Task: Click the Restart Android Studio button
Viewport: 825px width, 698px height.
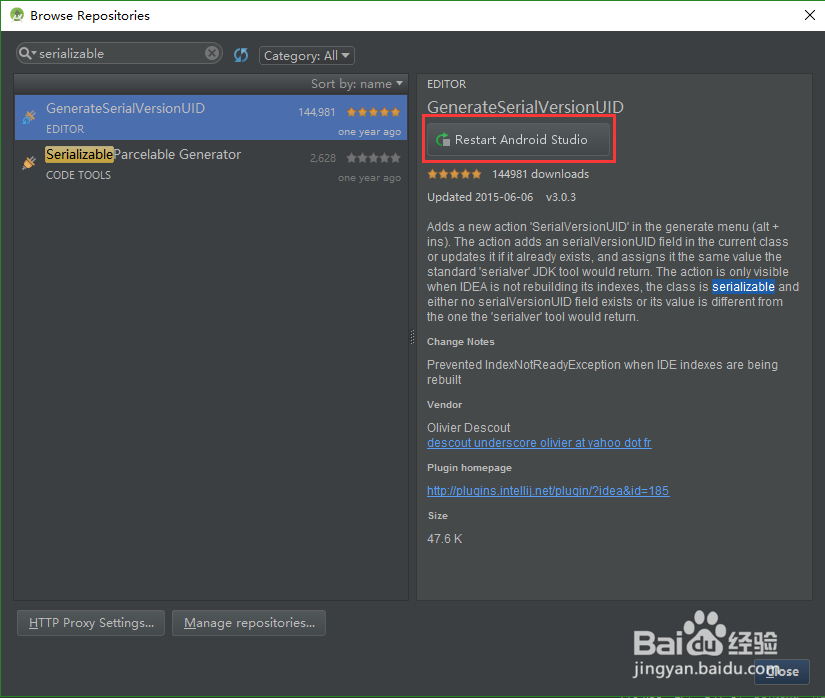Action: pyautogui.click(x=518, y=139)
